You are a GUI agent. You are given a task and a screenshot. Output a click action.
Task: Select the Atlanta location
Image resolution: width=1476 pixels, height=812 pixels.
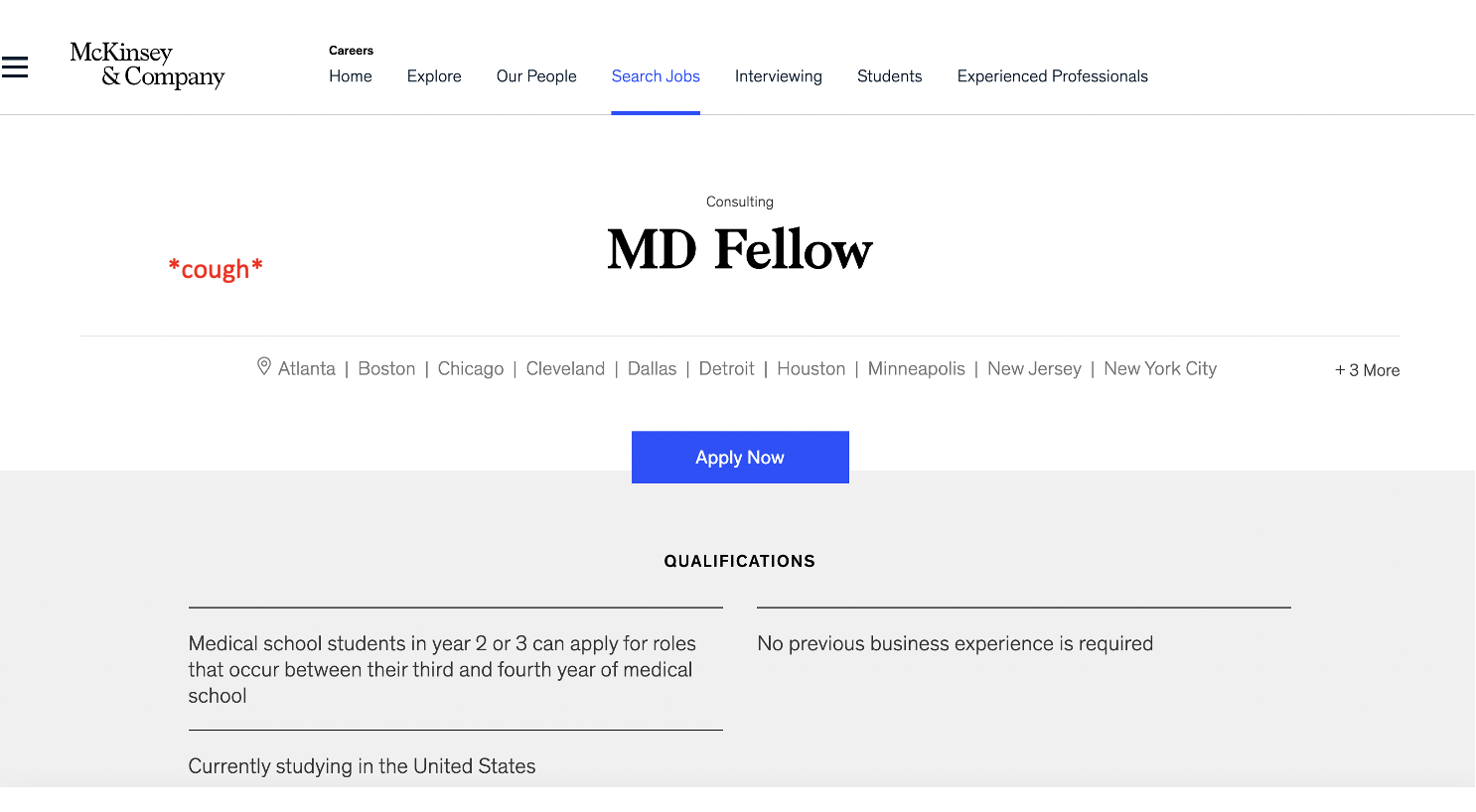(x=307, y=369)
